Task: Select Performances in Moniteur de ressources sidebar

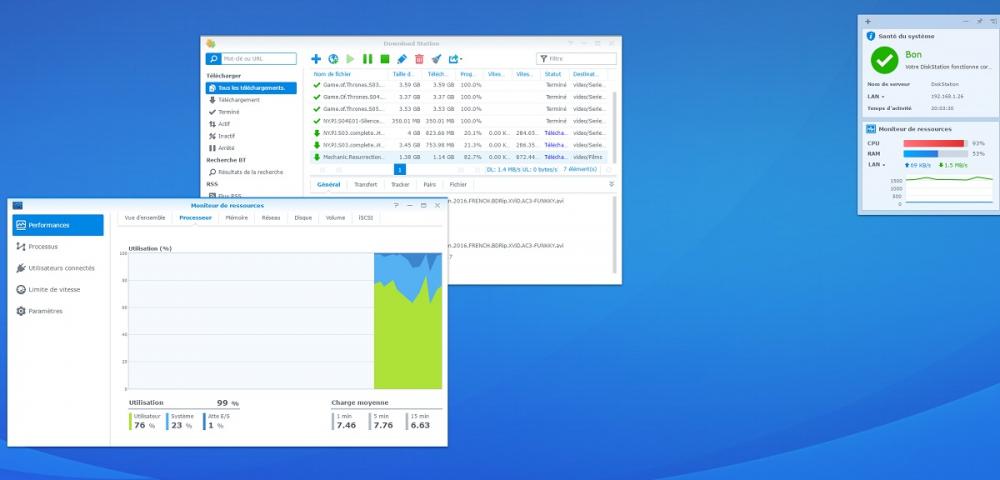Action: point(58,225)
